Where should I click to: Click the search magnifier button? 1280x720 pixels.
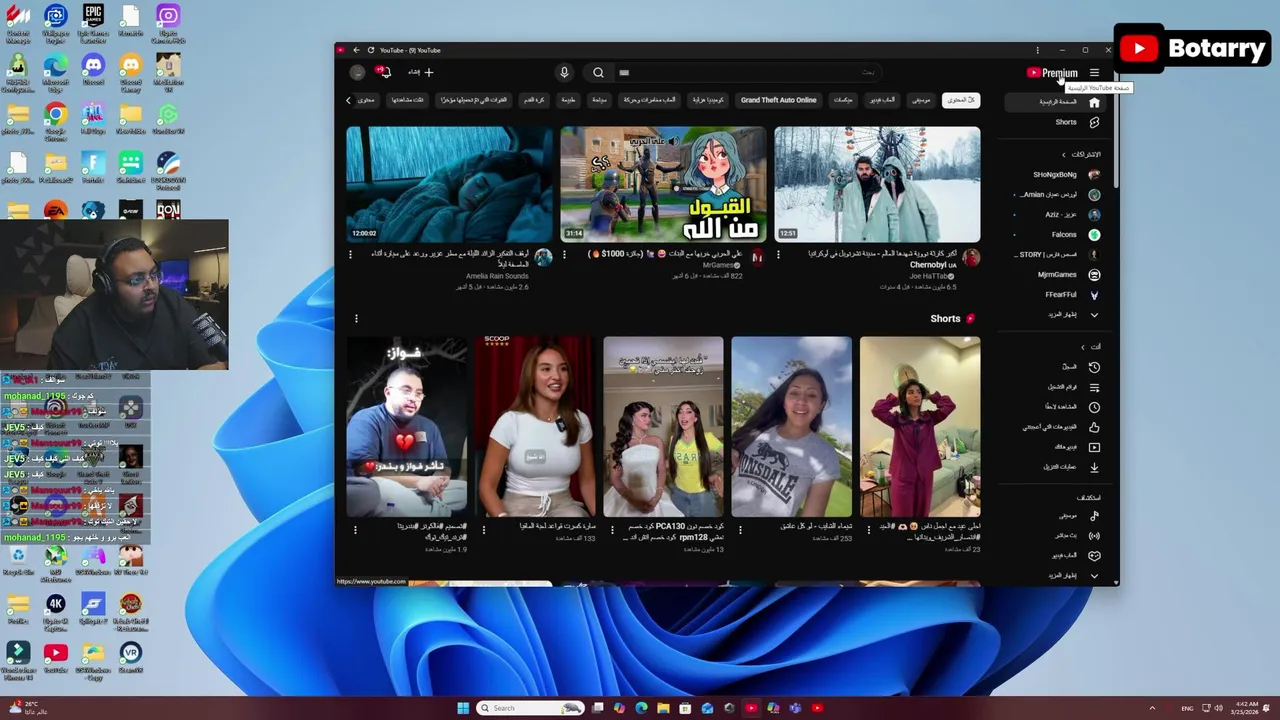click(598, 72)
